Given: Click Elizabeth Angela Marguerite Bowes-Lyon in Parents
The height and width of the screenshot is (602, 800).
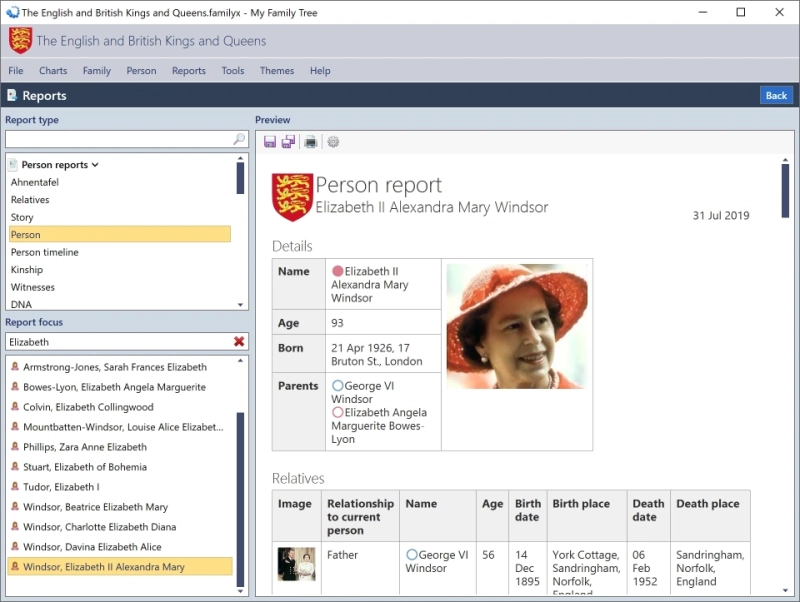Looking at the screenshot, I should [379, 425].
